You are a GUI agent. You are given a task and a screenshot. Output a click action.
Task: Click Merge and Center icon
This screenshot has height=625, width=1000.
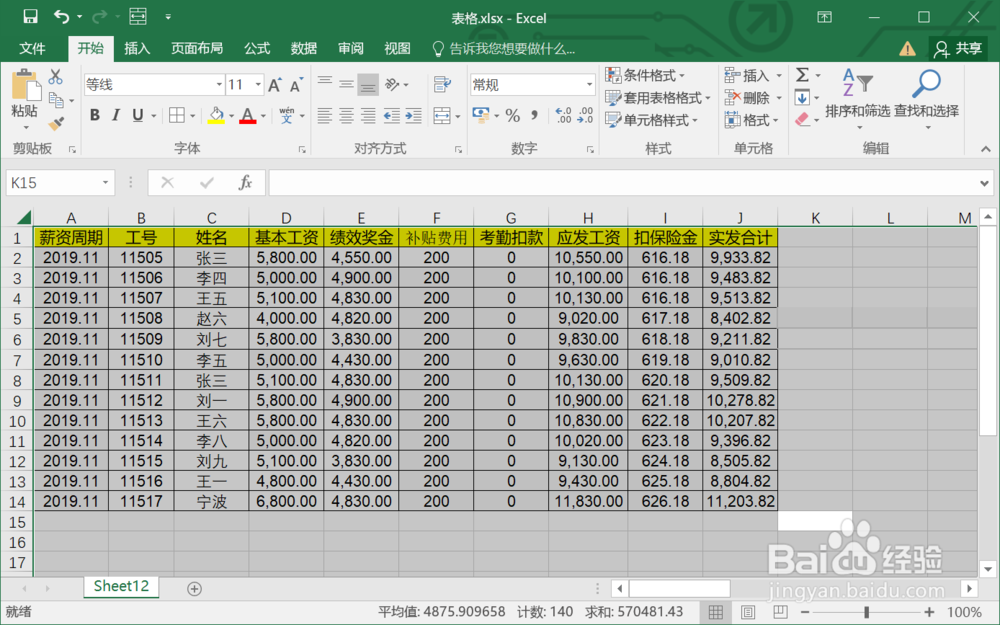point(442,115)
